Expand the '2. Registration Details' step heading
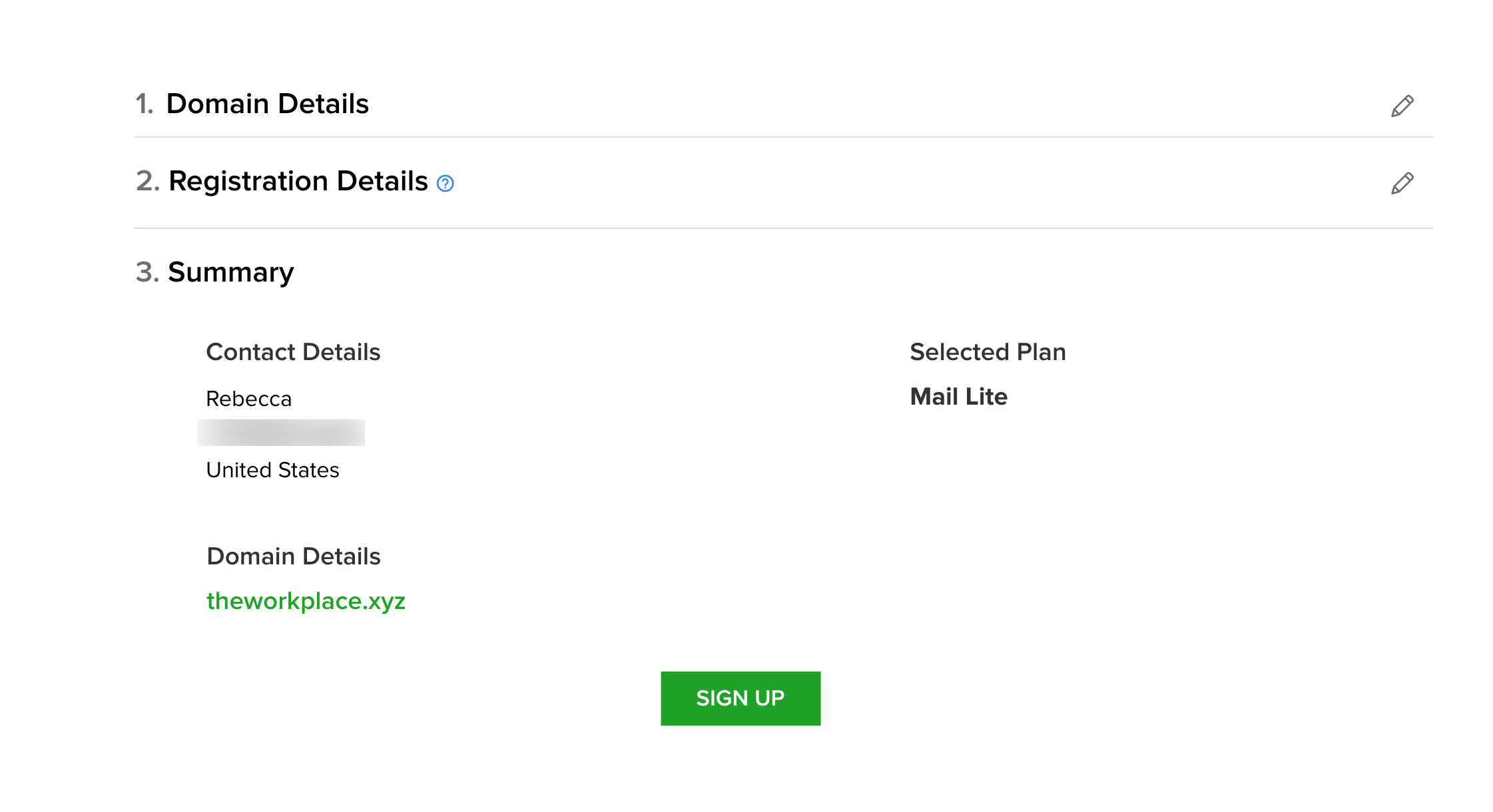Viewport: 1493px width, 812px height. tap(298, 181)
